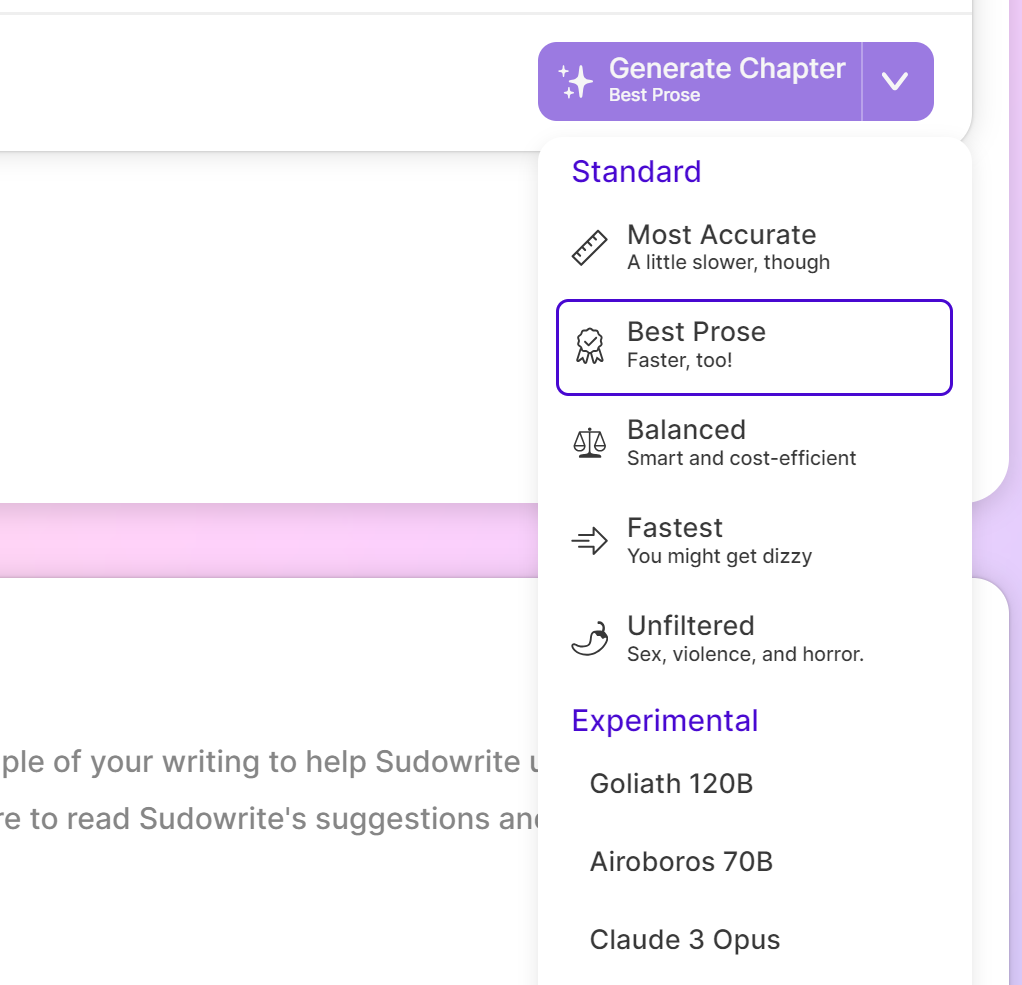Click the writing sample text field

(269, 789)
